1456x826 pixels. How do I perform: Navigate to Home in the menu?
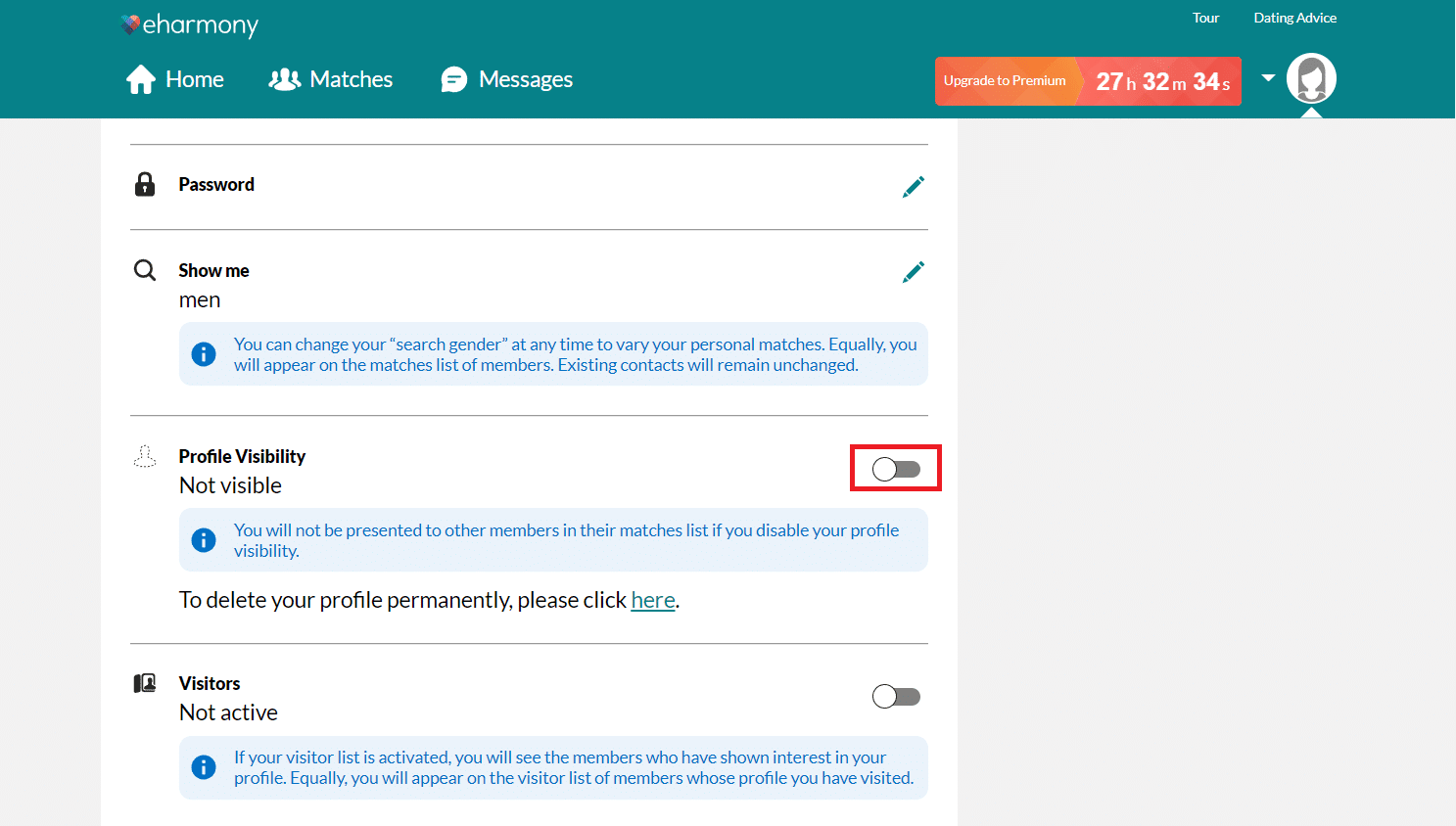[x=195, y=79]
